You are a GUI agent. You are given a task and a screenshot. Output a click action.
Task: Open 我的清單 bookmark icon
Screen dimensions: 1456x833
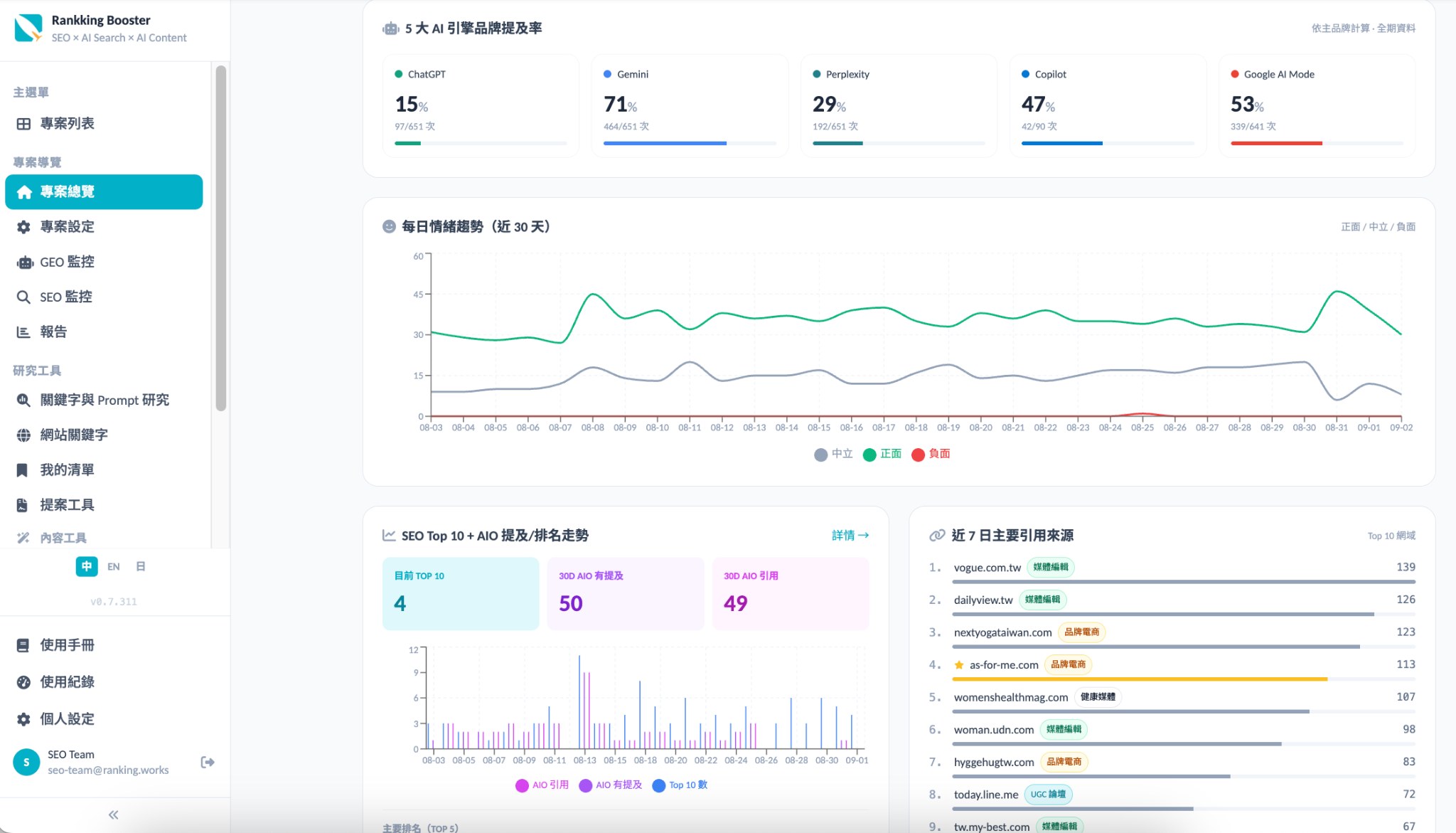tap(22, 470)
